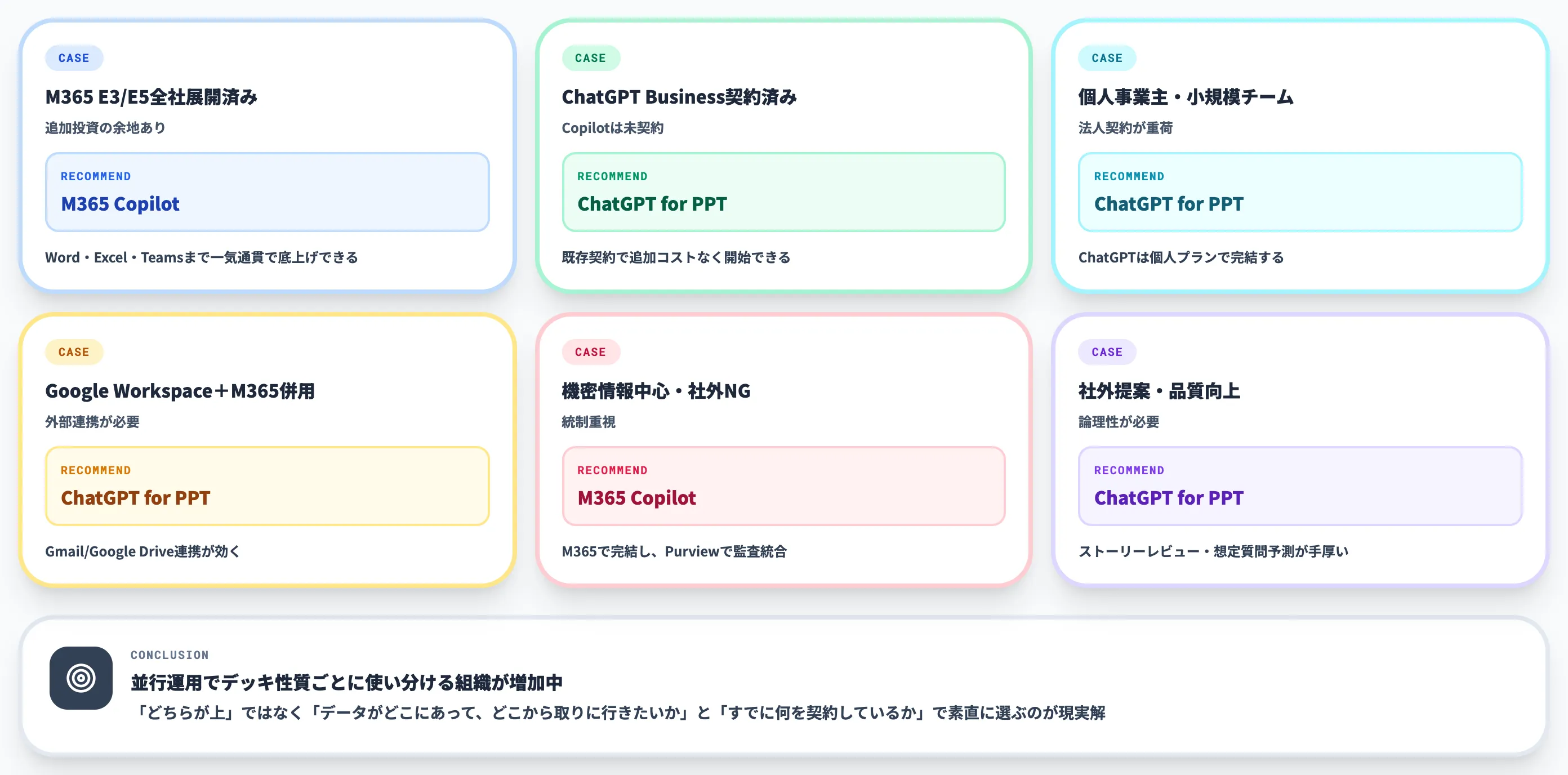1568x775 pixels.
Task: Click RECOMMEND label in the yellow box
Action: coord(96,471)
